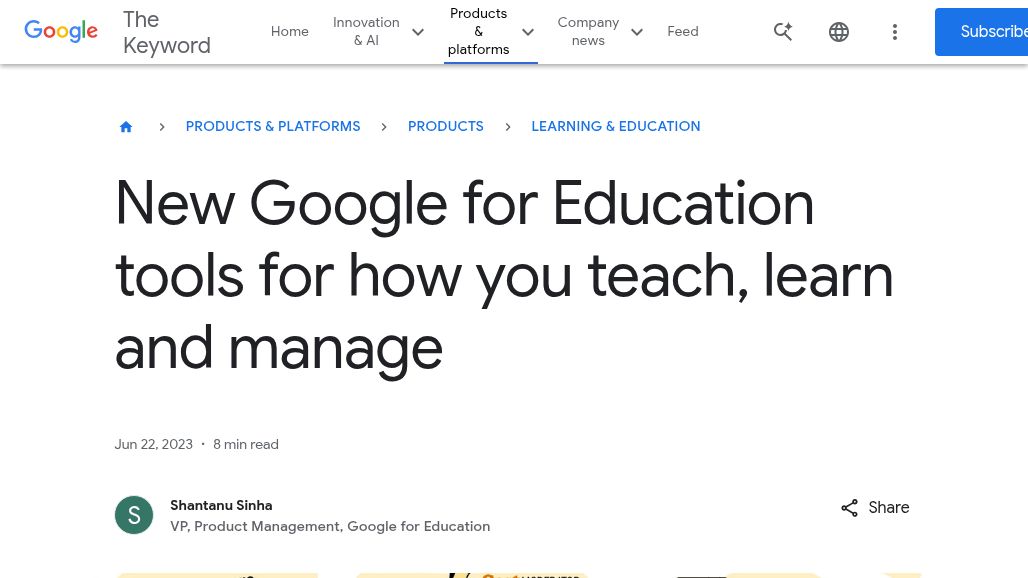Click the Google logo
1028x578 pixels.
click(61, 31)
